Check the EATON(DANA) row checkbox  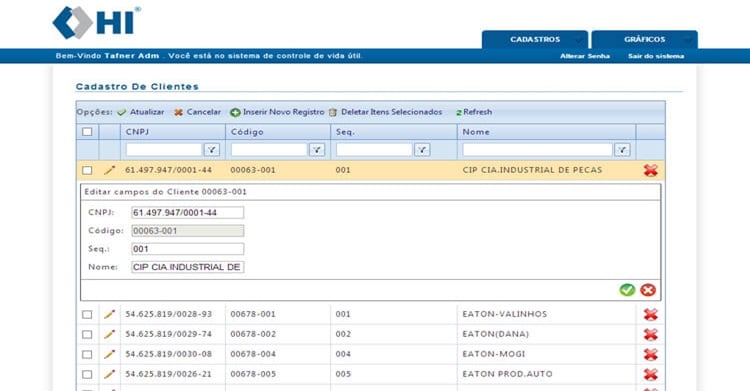pyautogui.click(x=87, y=335)
